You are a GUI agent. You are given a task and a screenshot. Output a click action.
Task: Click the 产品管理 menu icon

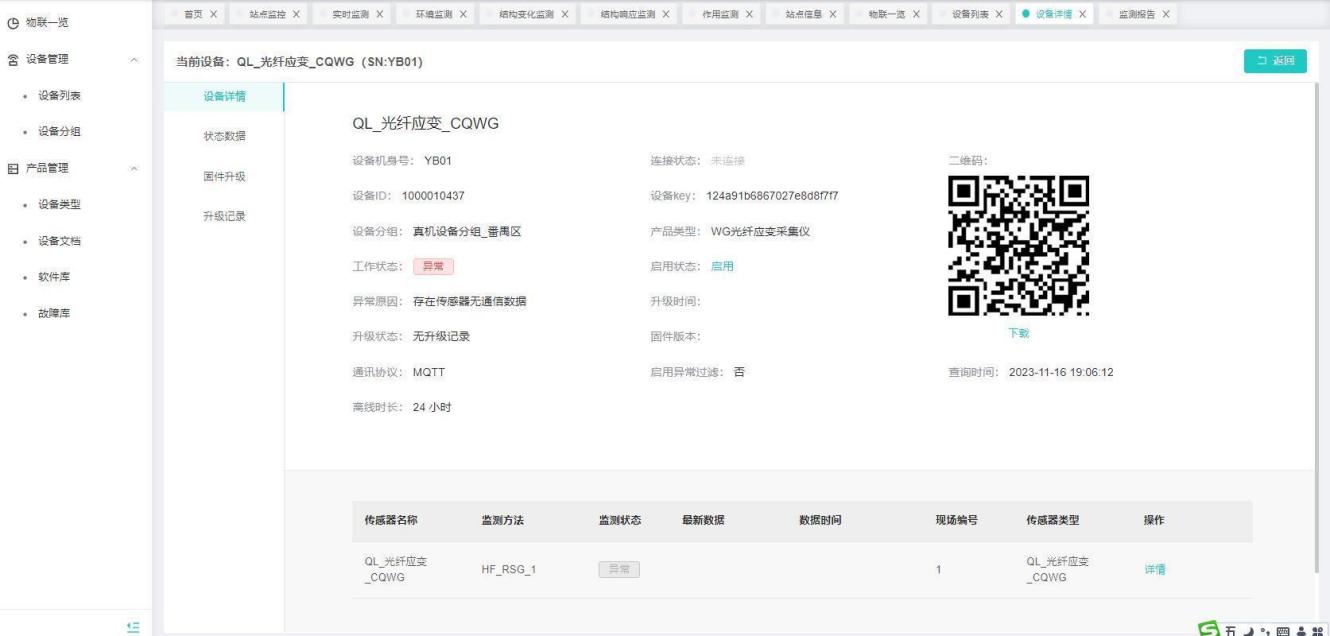(10, 168)
